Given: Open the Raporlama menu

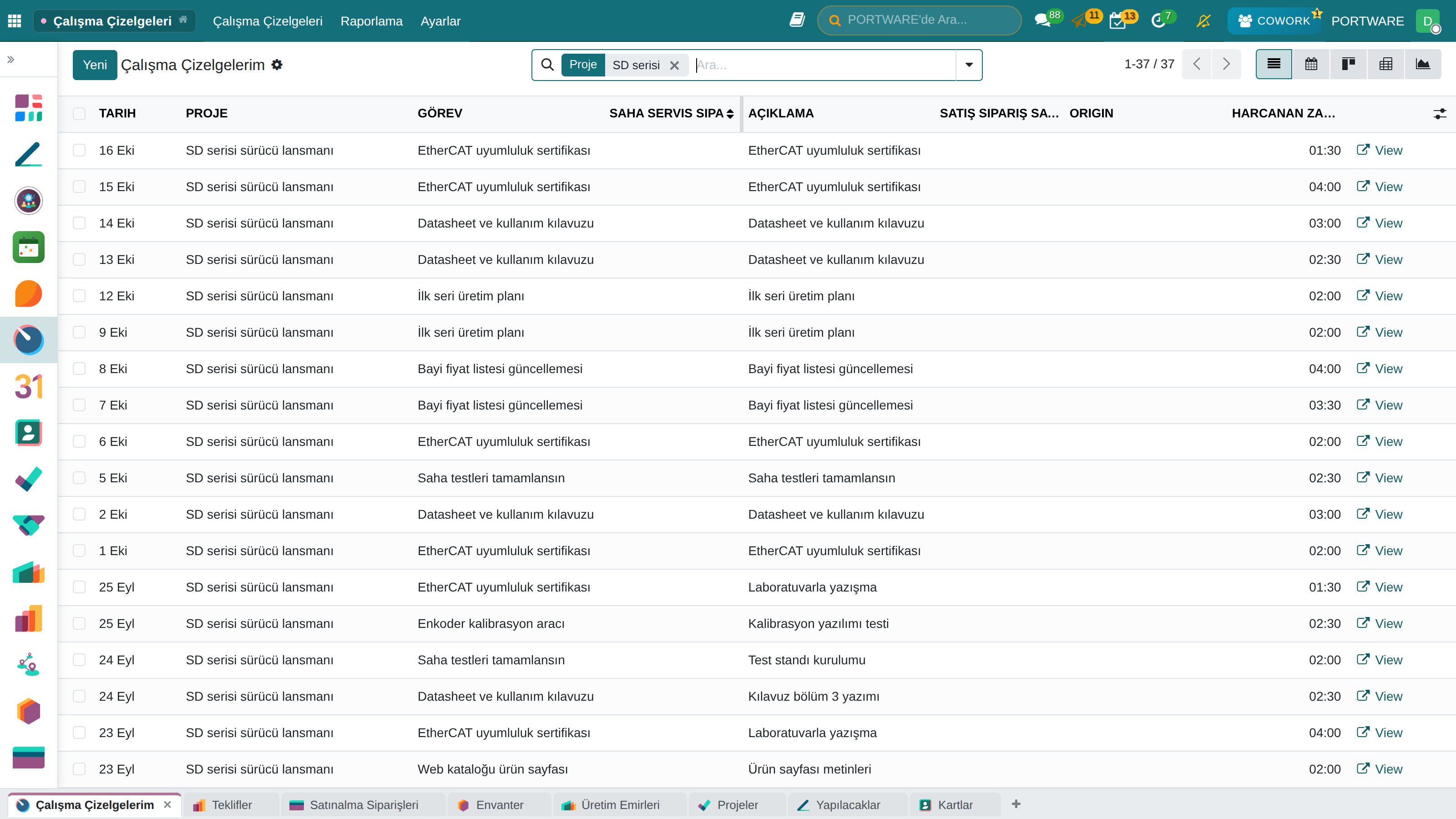Looking at the screenshot, I should point(371,21).
